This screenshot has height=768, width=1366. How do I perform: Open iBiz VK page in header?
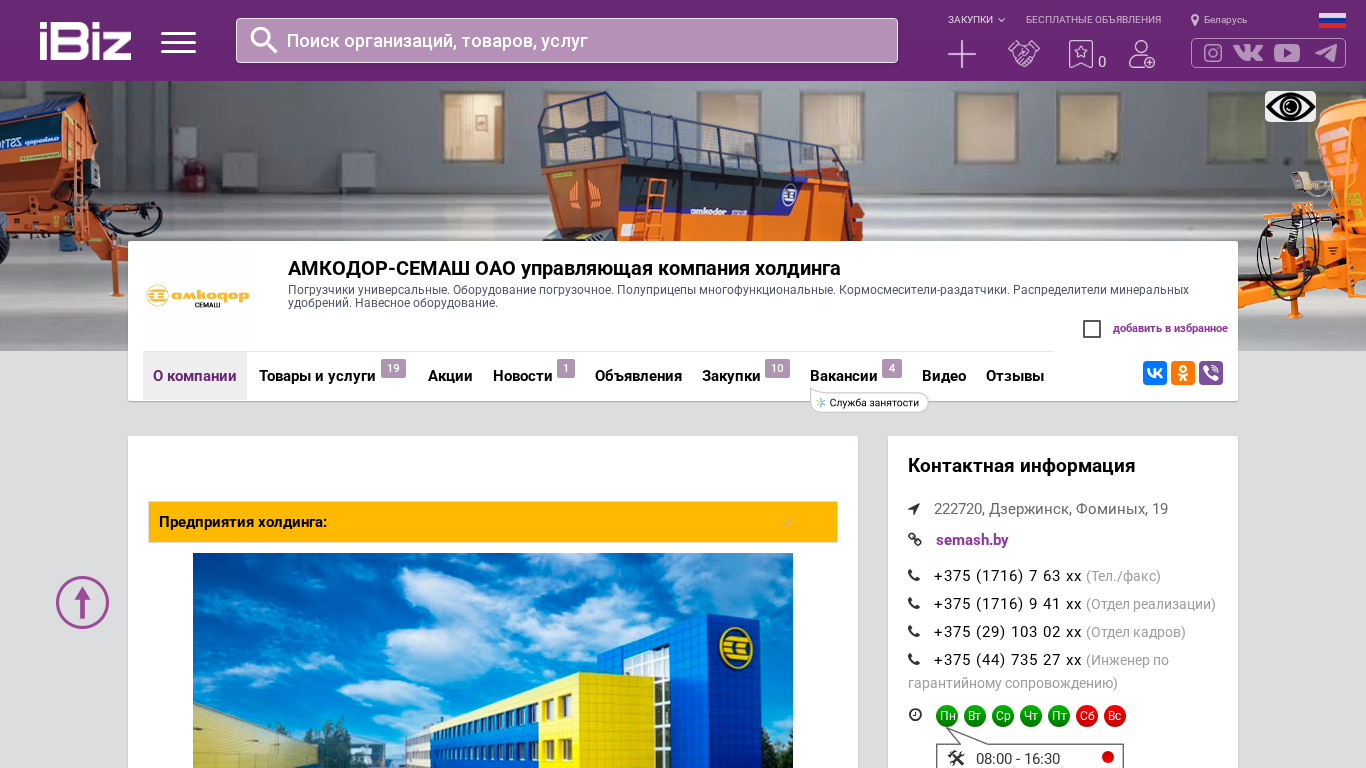[1248, 53]
